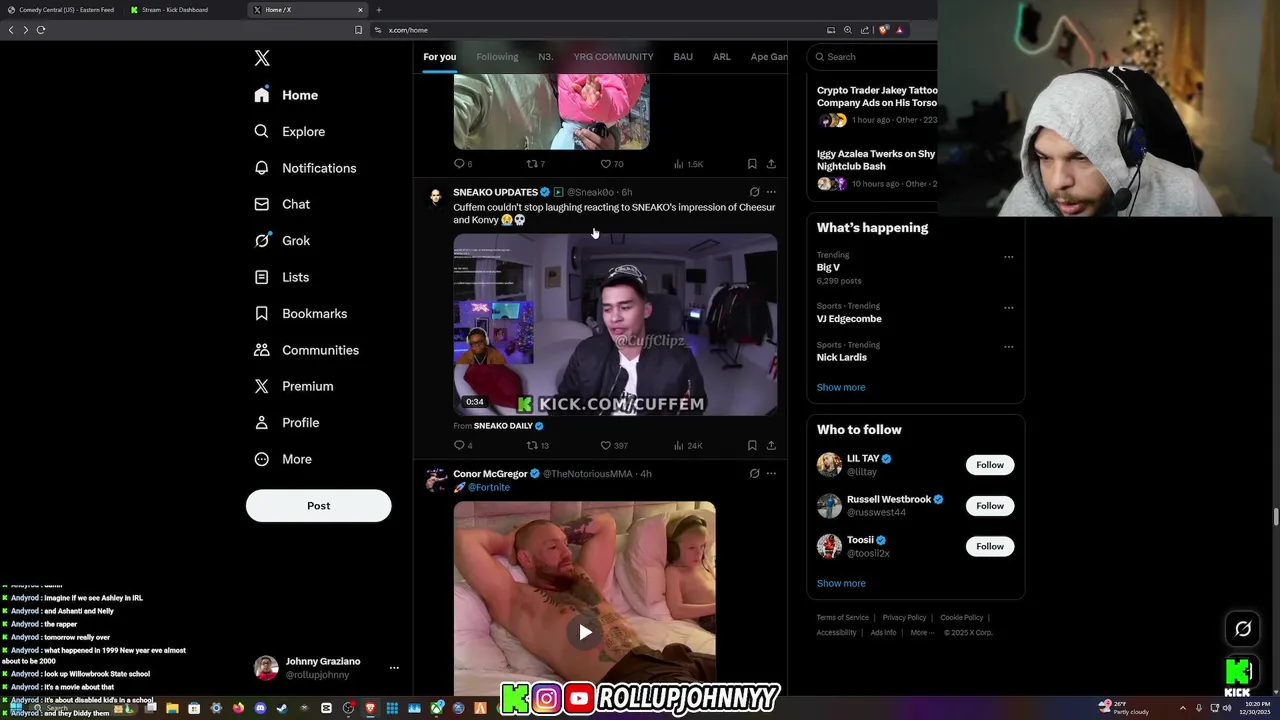Click the X search field
1280x720 pixels.
(x=874, y=57)
